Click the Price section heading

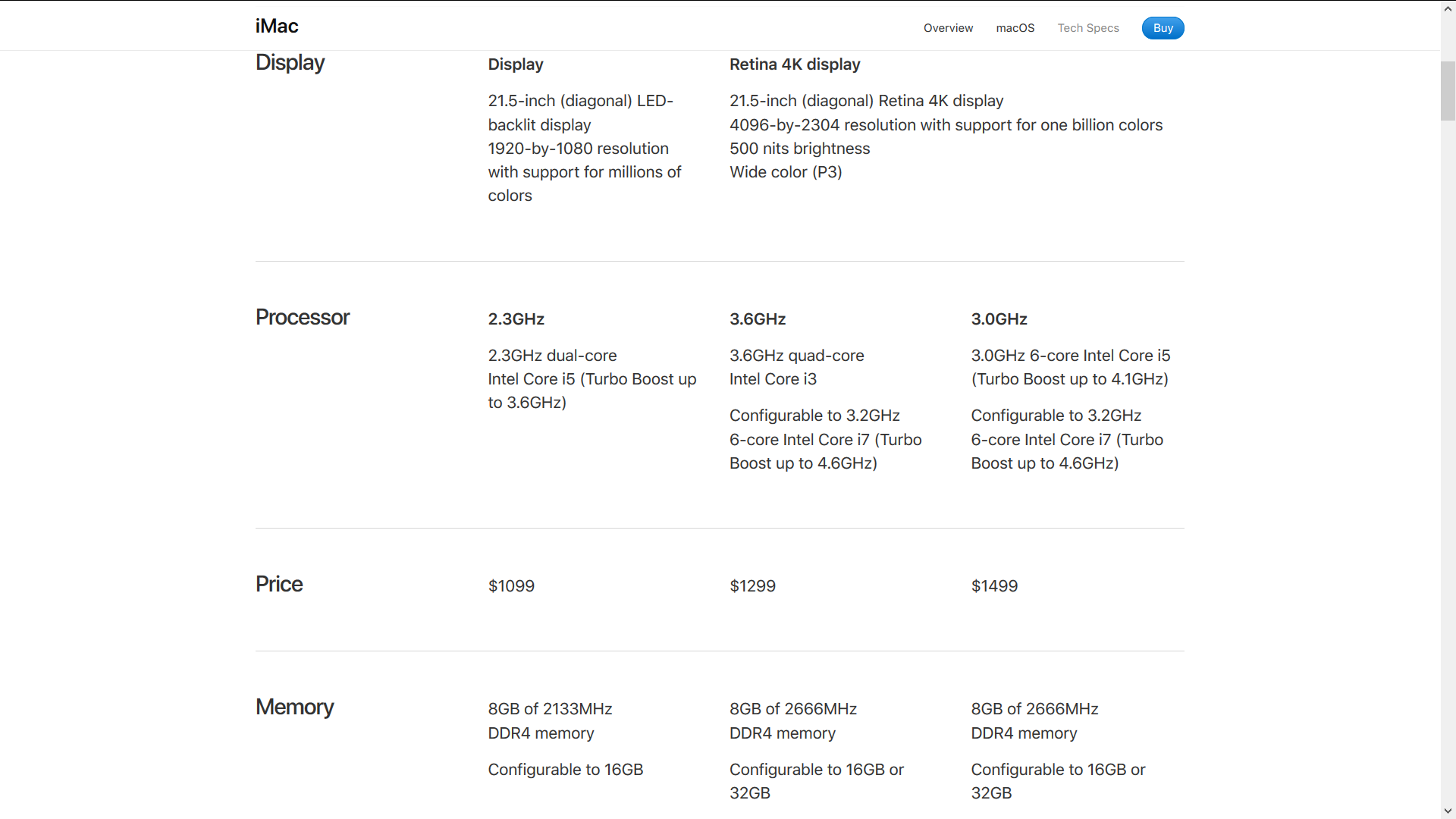(x=279, y=584)
